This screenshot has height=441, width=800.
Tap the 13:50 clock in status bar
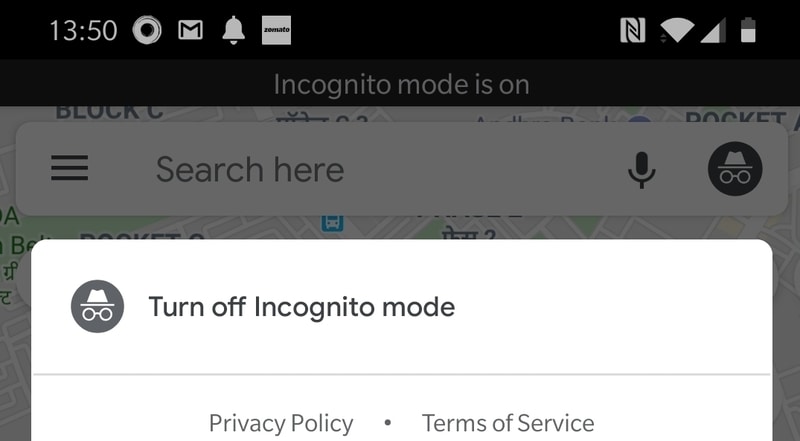[83, 31]
